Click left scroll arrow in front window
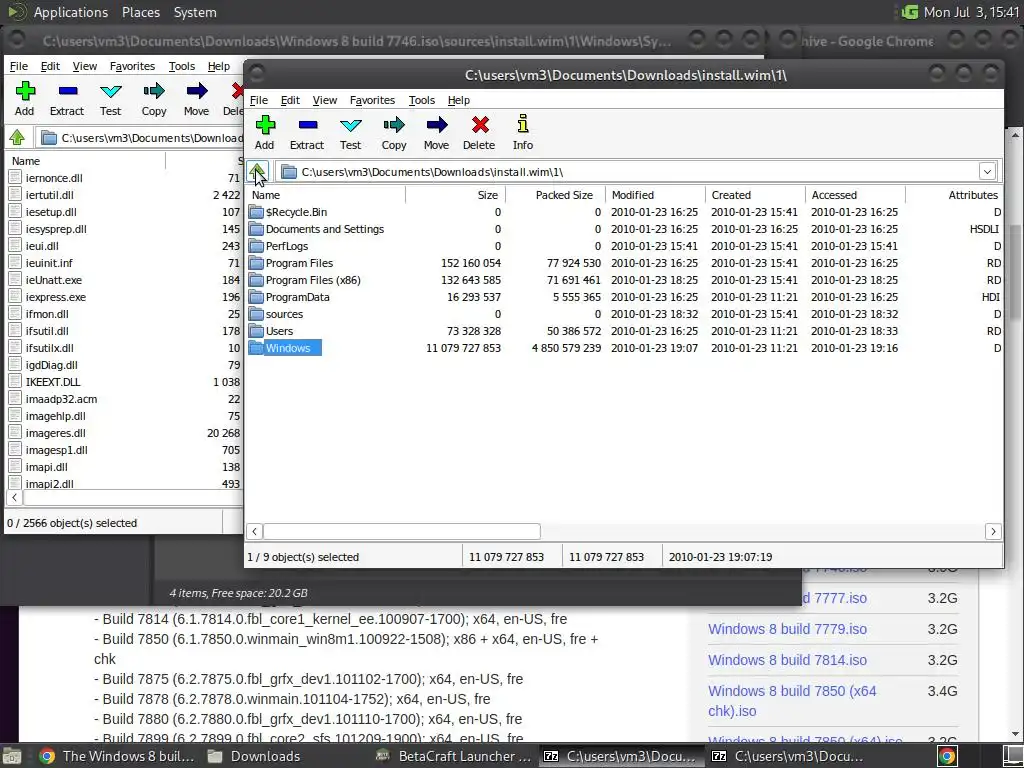Viewport: 1024px width, 768px height. (x=255, y=532)
